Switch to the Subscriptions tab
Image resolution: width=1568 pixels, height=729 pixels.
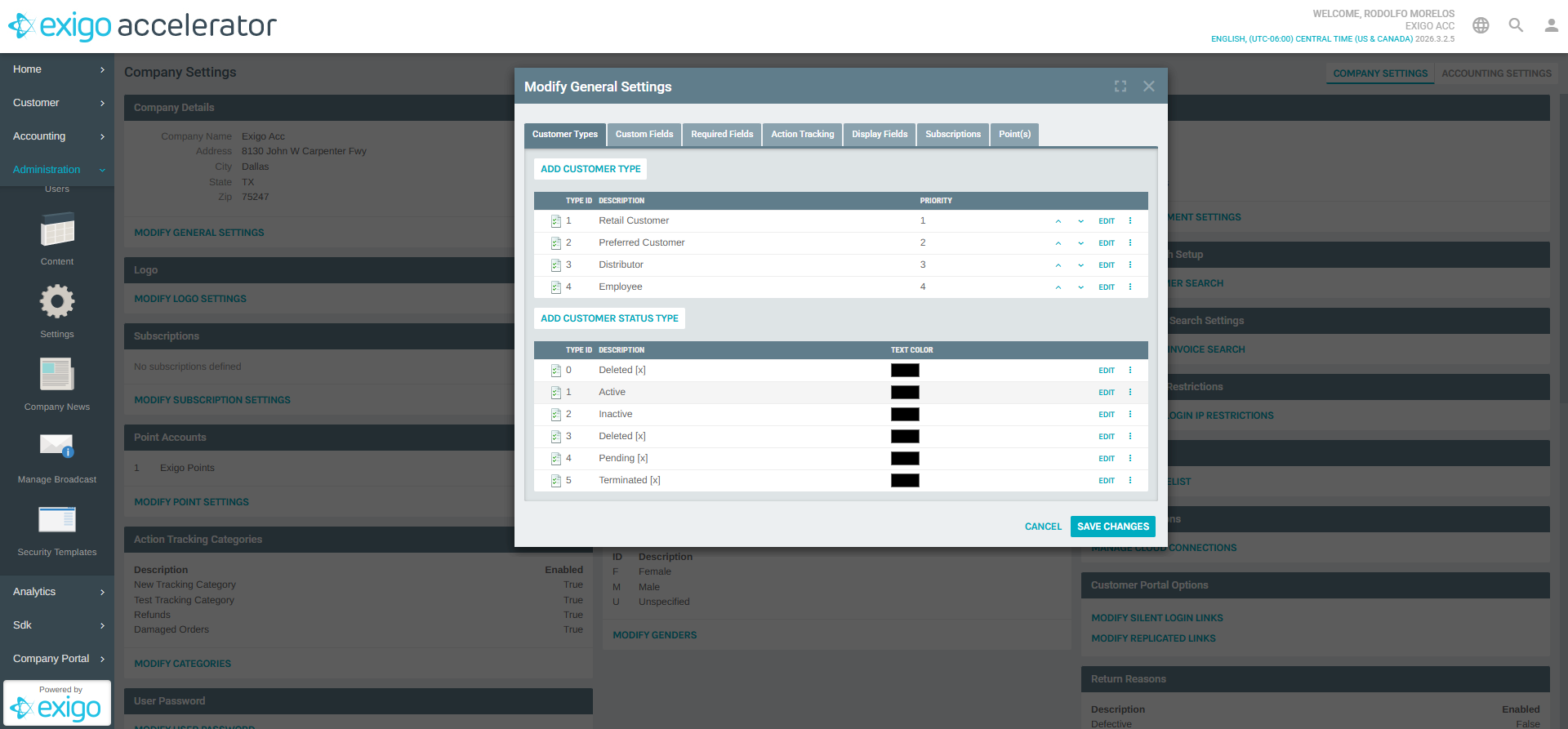click(953, 135)
